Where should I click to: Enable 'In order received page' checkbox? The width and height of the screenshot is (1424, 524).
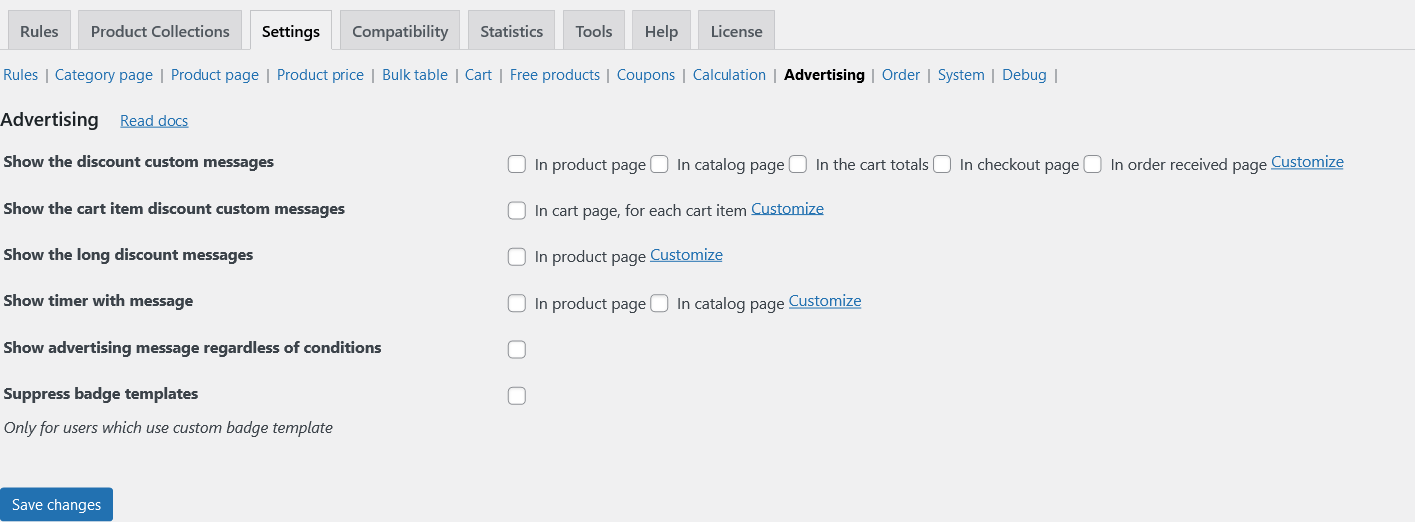coord(1093,164)
